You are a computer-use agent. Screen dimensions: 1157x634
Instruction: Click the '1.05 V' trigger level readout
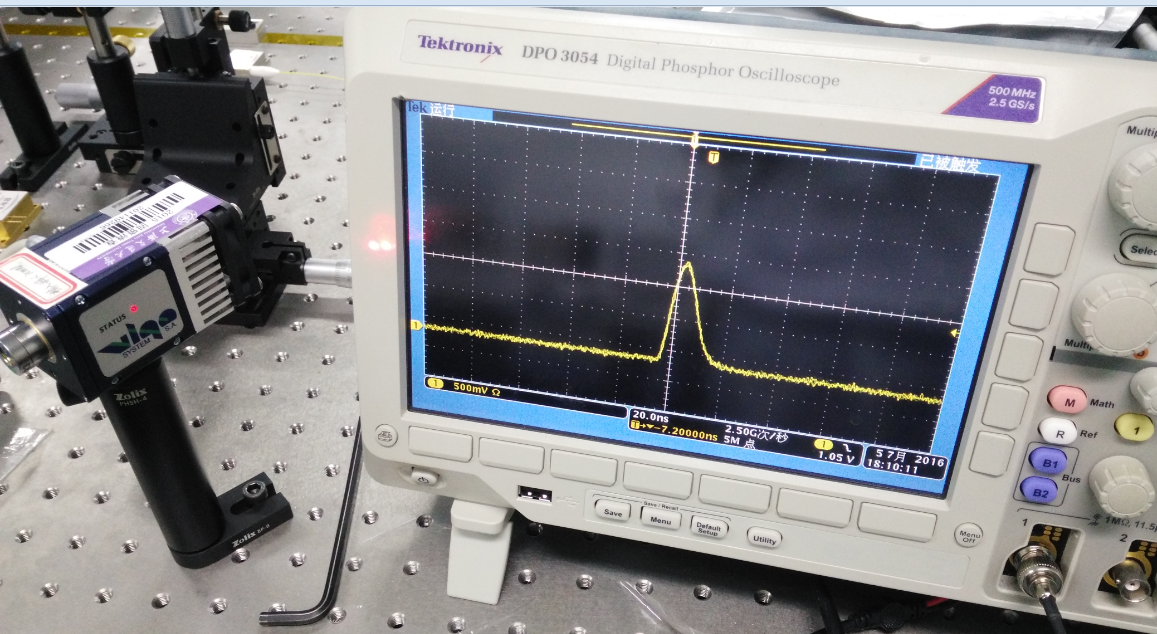click(x=835, y=458)
